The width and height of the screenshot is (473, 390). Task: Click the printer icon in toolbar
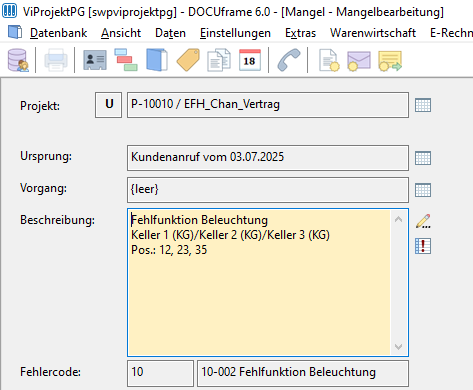56,60
